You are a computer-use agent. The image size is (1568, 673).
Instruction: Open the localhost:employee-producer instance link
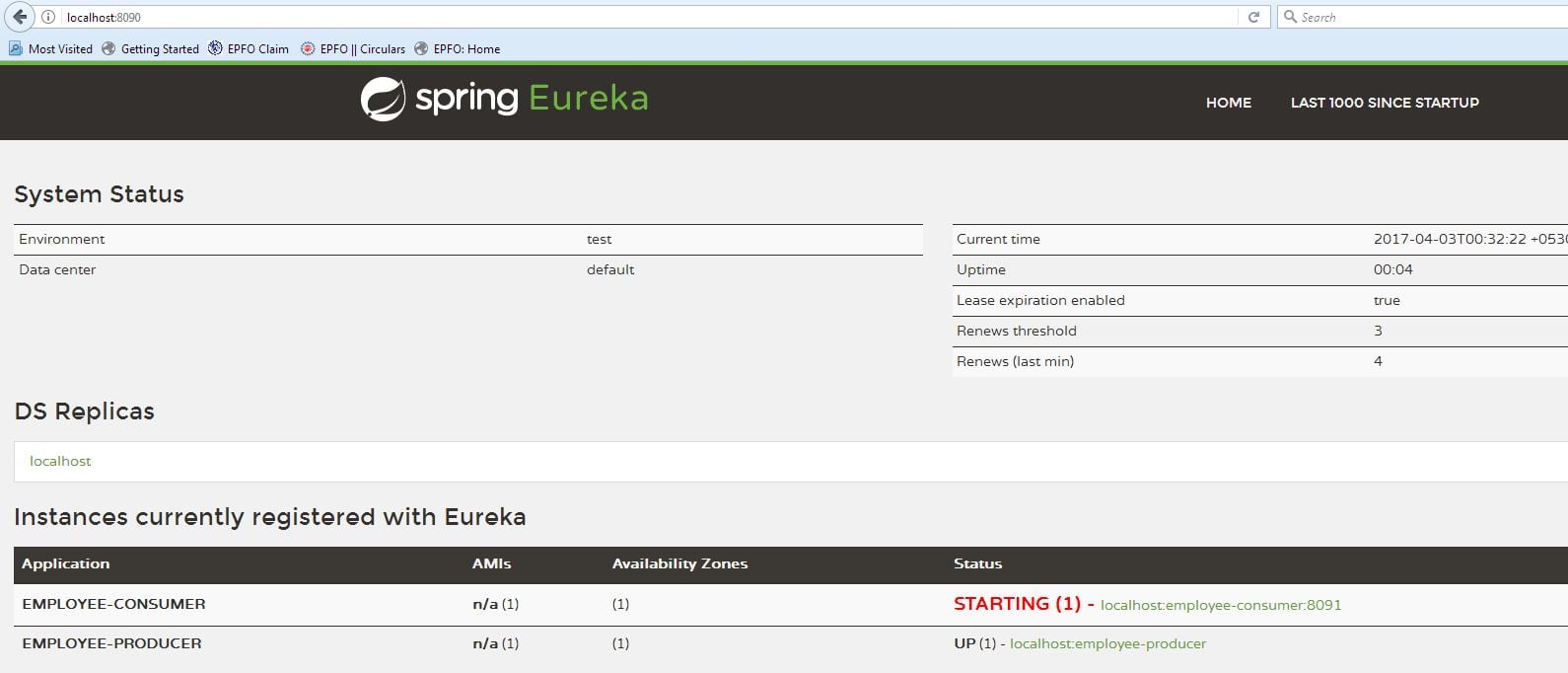1107,643
